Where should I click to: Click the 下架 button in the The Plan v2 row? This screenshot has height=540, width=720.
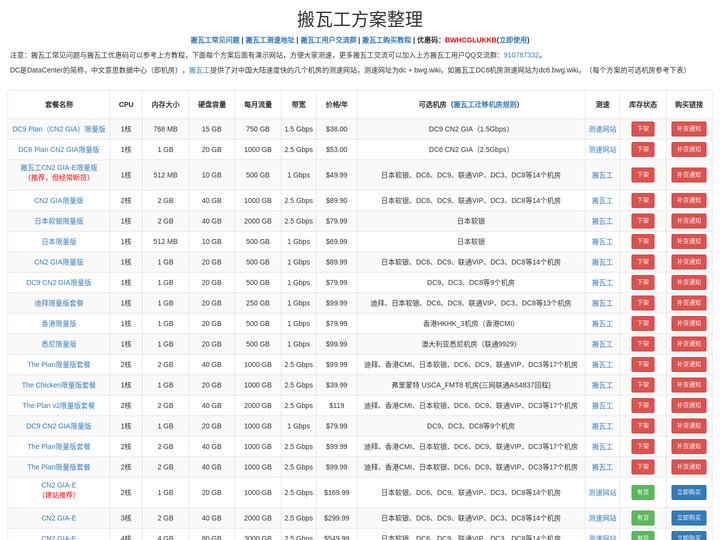[643, 405]
